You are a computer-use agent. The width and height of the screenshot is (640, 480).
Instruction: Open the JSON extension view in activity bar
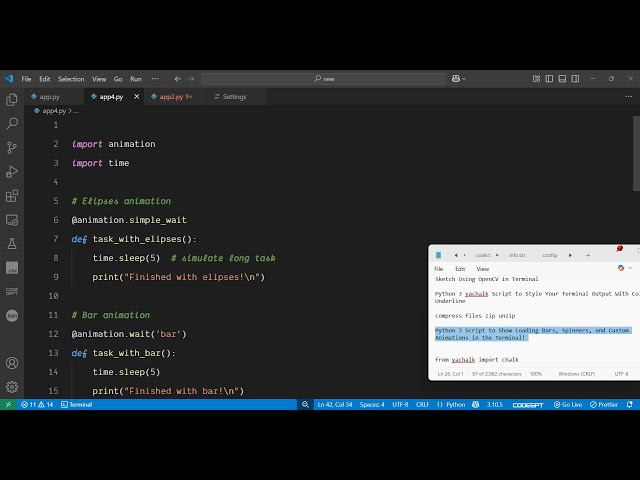(12, 316)
